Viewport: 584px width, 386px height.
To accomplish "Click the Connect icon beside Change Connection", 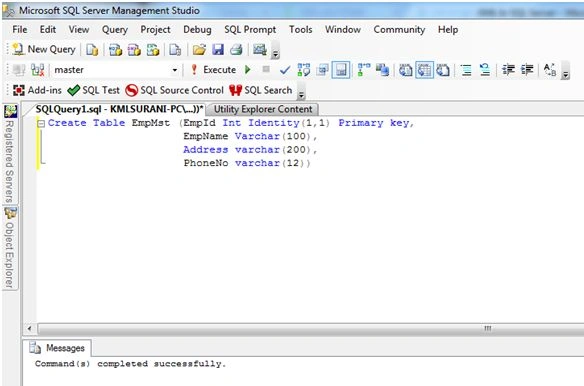I will coord(19,70).
